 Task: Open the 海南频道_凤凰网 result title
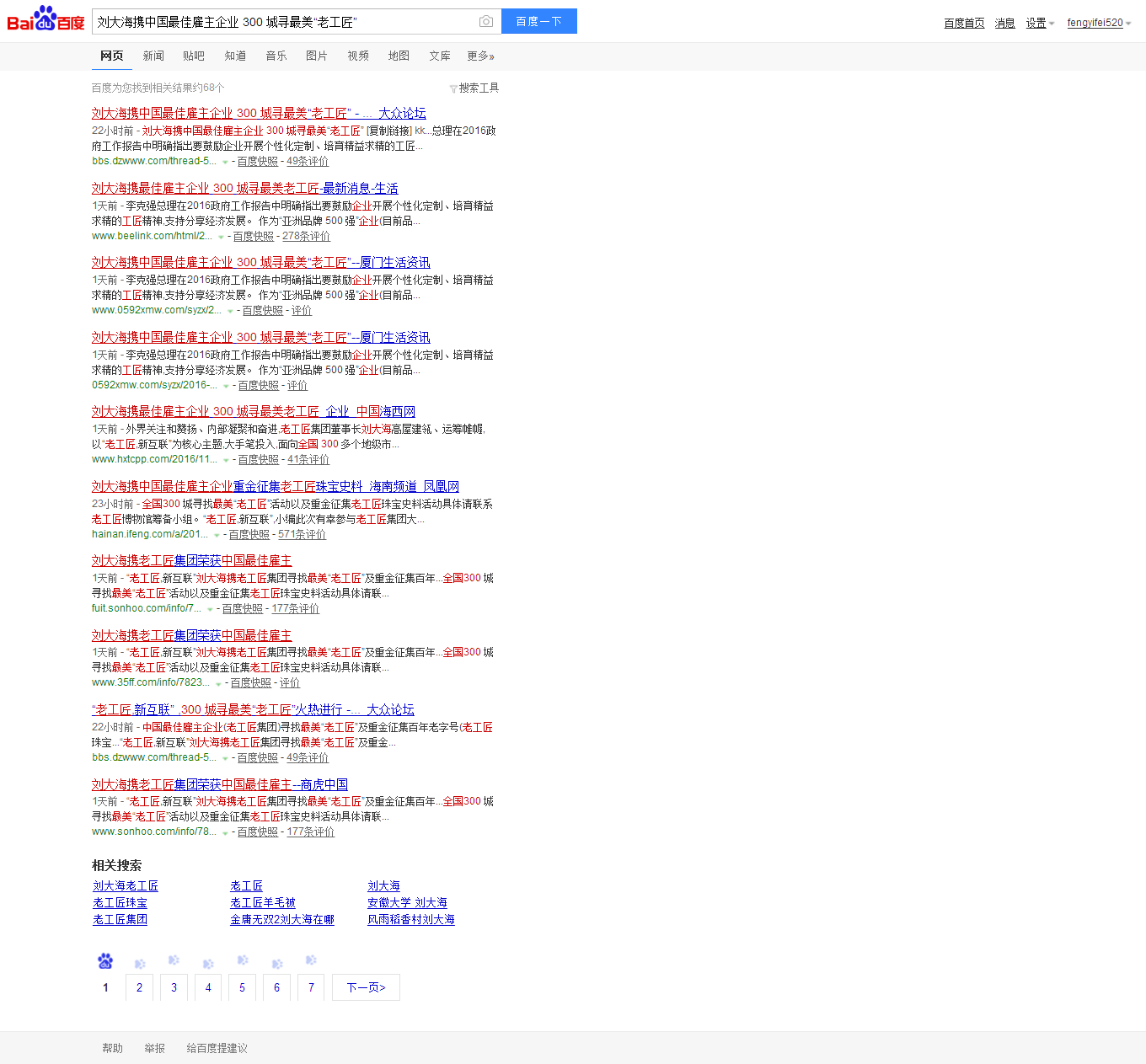point(275,486)
